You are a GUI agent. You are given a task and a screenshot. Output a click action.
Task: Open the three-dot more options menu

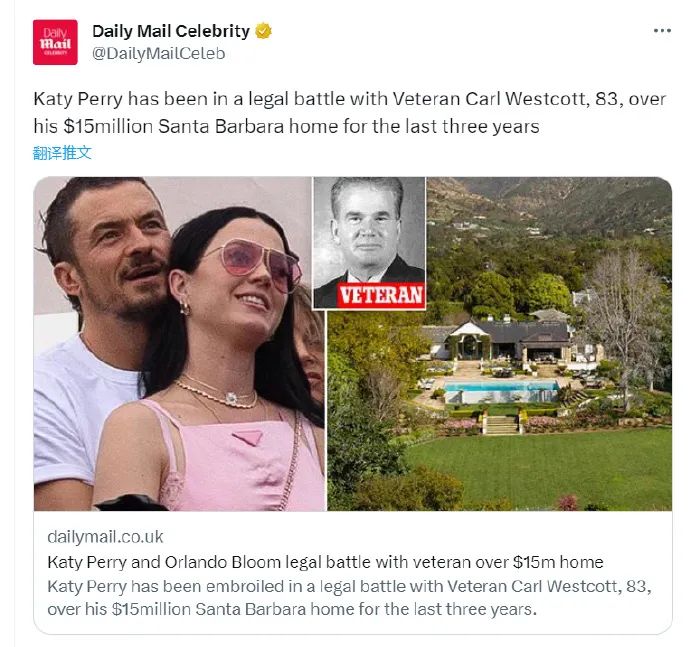click(x=662, y=30)
